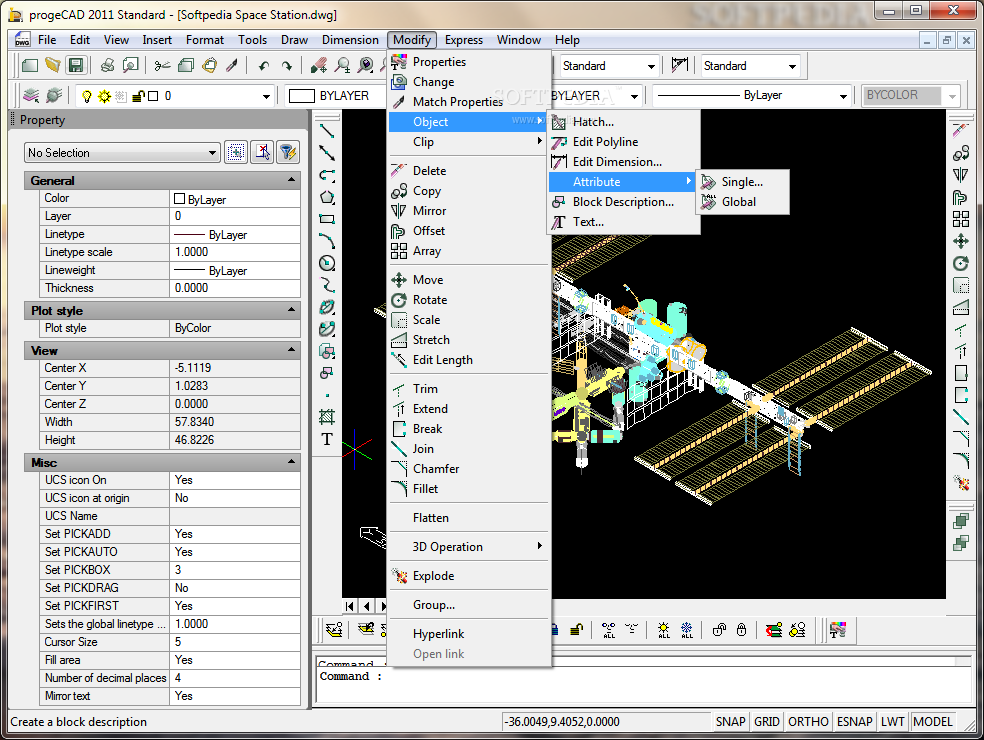Click the Print Preview icon
984x740 pixels.
[x=131, y=65]
